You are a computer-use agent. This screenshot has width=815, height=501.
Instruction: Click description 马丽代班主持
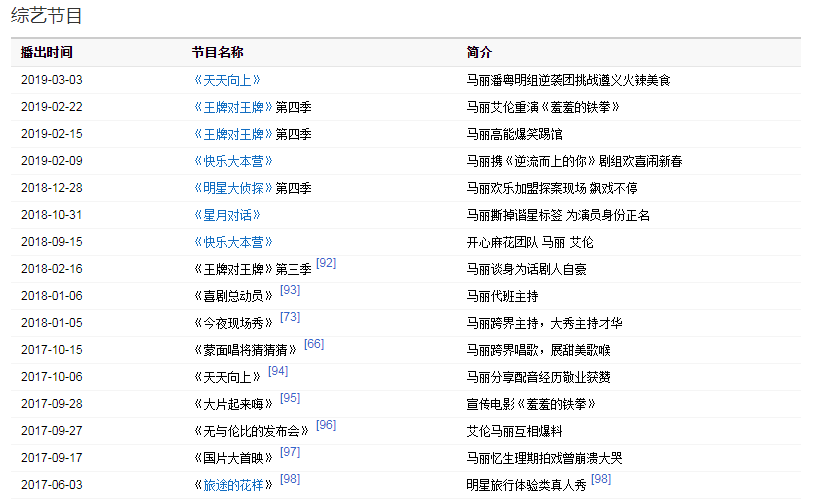tap(502, 296)
